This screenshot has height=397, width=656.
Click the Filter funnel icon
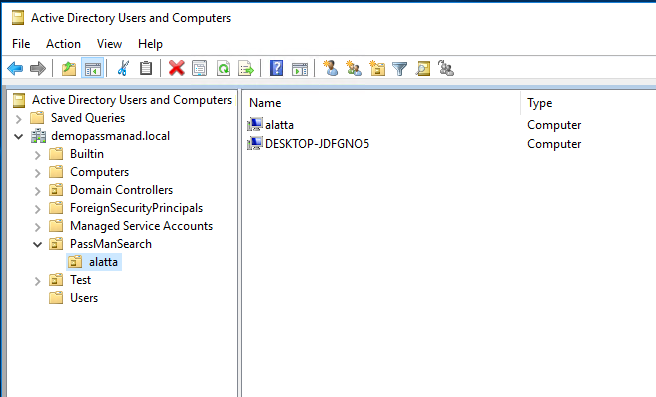point(400,68)
